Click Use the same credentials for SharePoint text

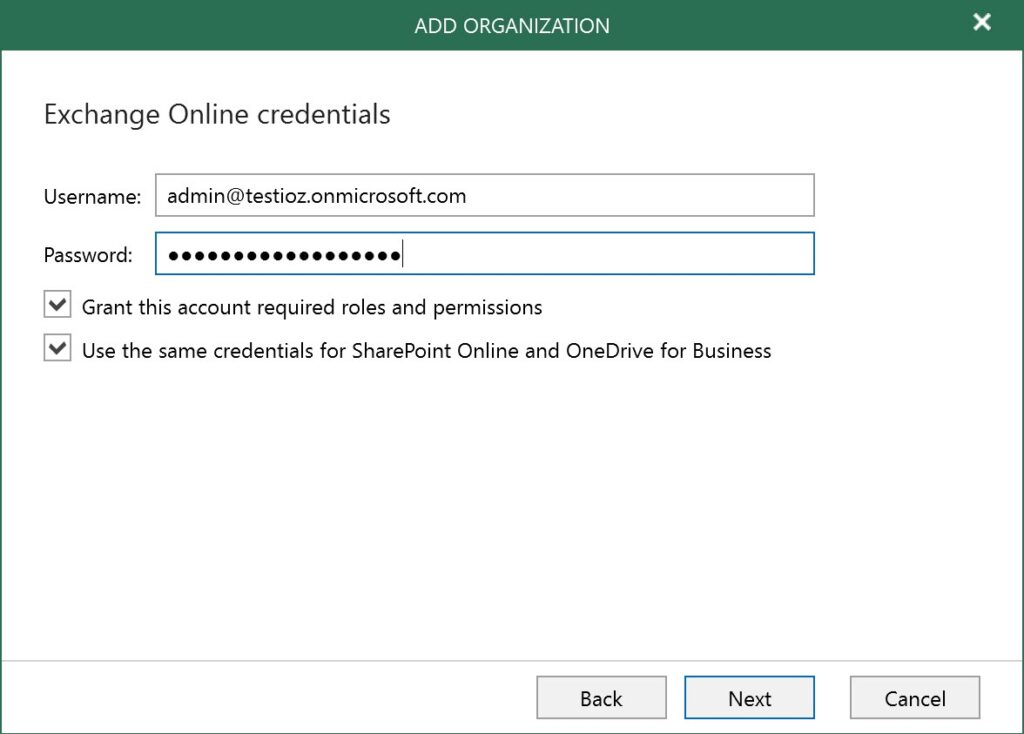(426, 351)
